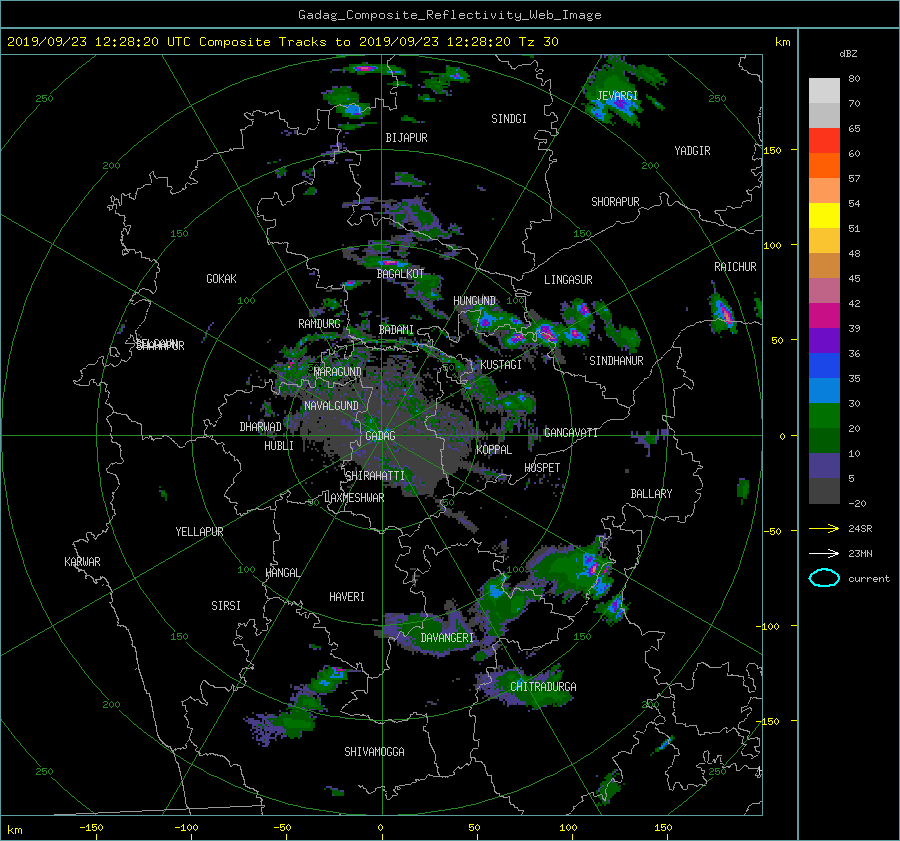Click the cyan current-position ellipse icon
The height and width of the screenshot is (841, 900).
(824, 578)
